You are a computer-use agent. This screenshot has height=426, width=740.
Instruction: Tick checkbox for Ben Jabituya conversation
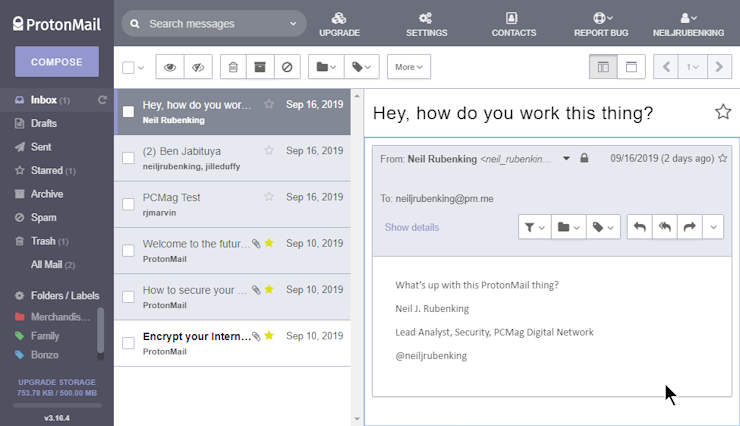[x=128, y=158]
